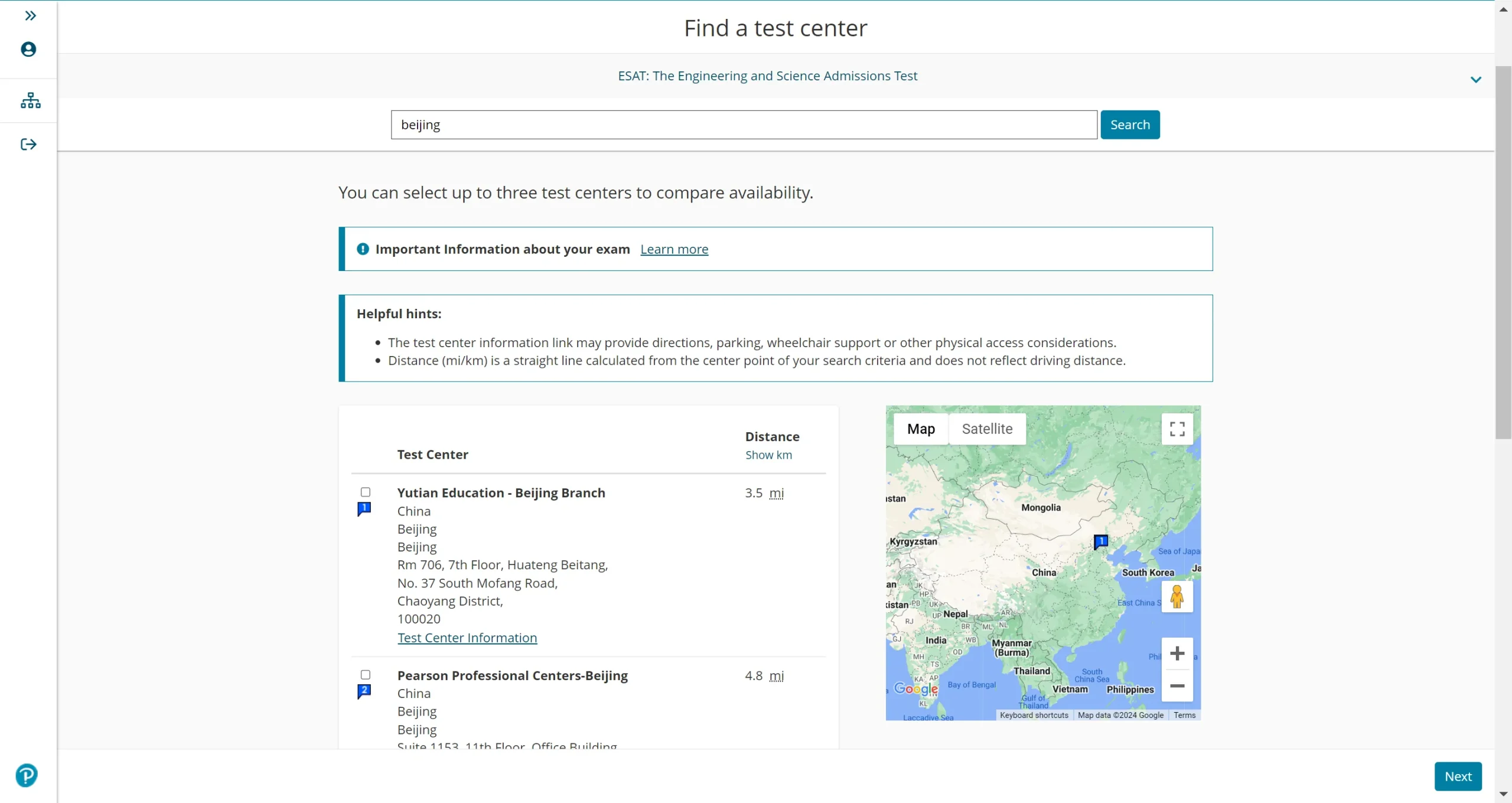1512x803 pixels.
Task: Click the scrollbar up arrow
Action: point(1503,9)
